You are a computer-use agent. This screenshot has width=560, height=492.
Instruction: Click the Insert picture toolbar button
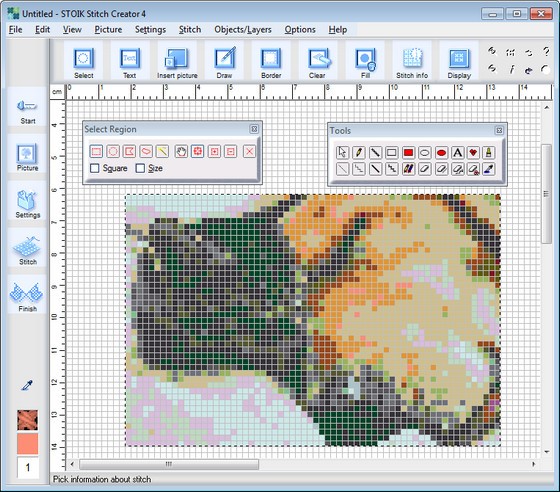(177, 61)
